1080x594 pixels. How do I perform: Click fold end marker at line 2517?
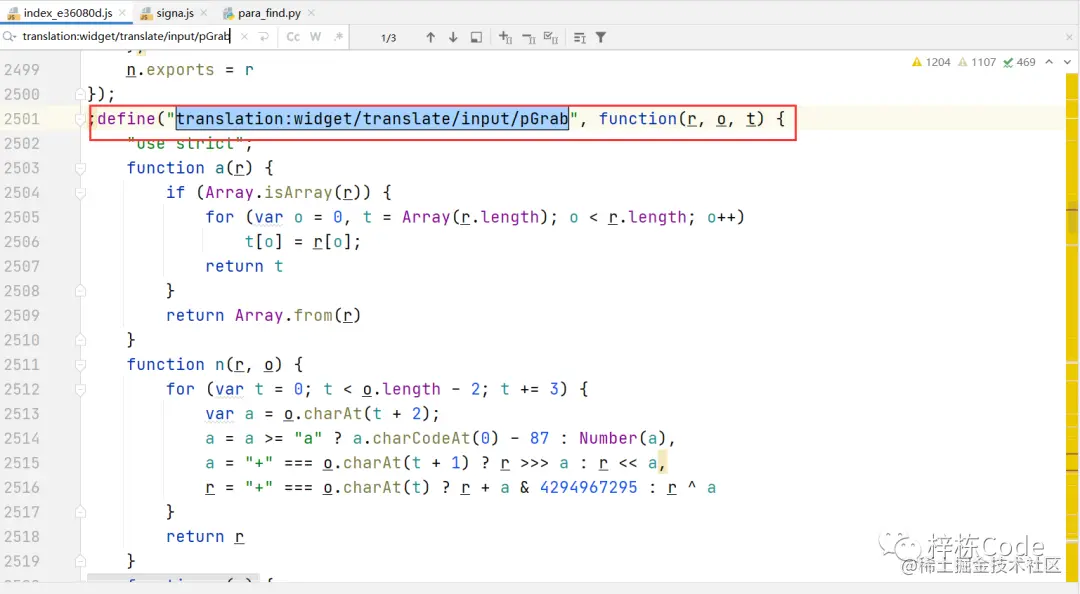pyautogui.click(x=81, y=512)
